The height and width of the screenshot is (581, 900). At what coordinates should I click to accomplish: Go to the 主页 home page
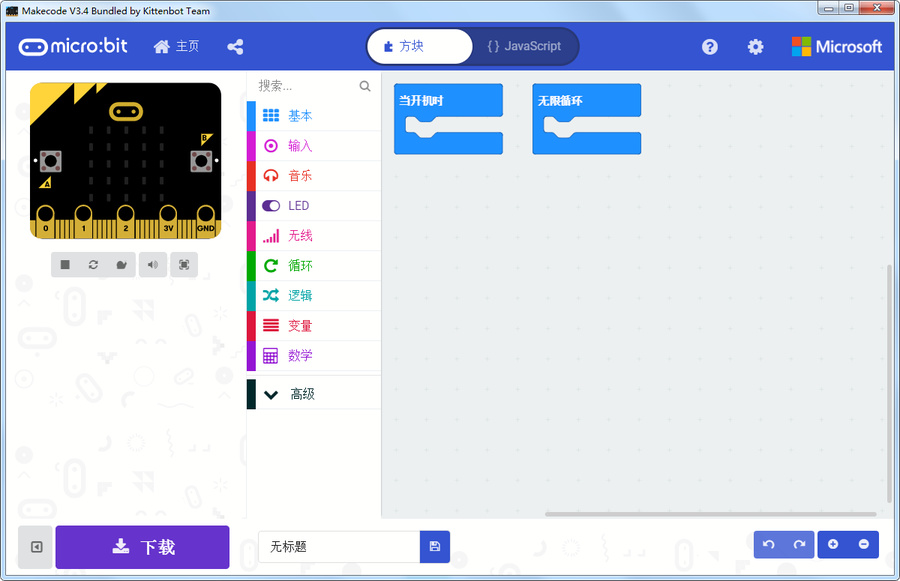[176, 46]
